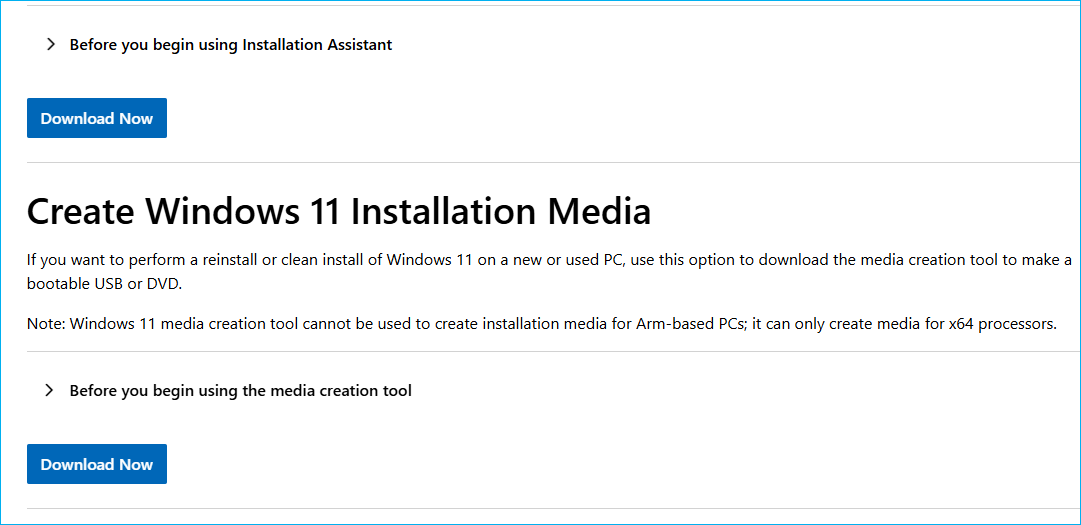Click Download Now for the media creation tool
1081x525 pixels.
coord(97,464)
